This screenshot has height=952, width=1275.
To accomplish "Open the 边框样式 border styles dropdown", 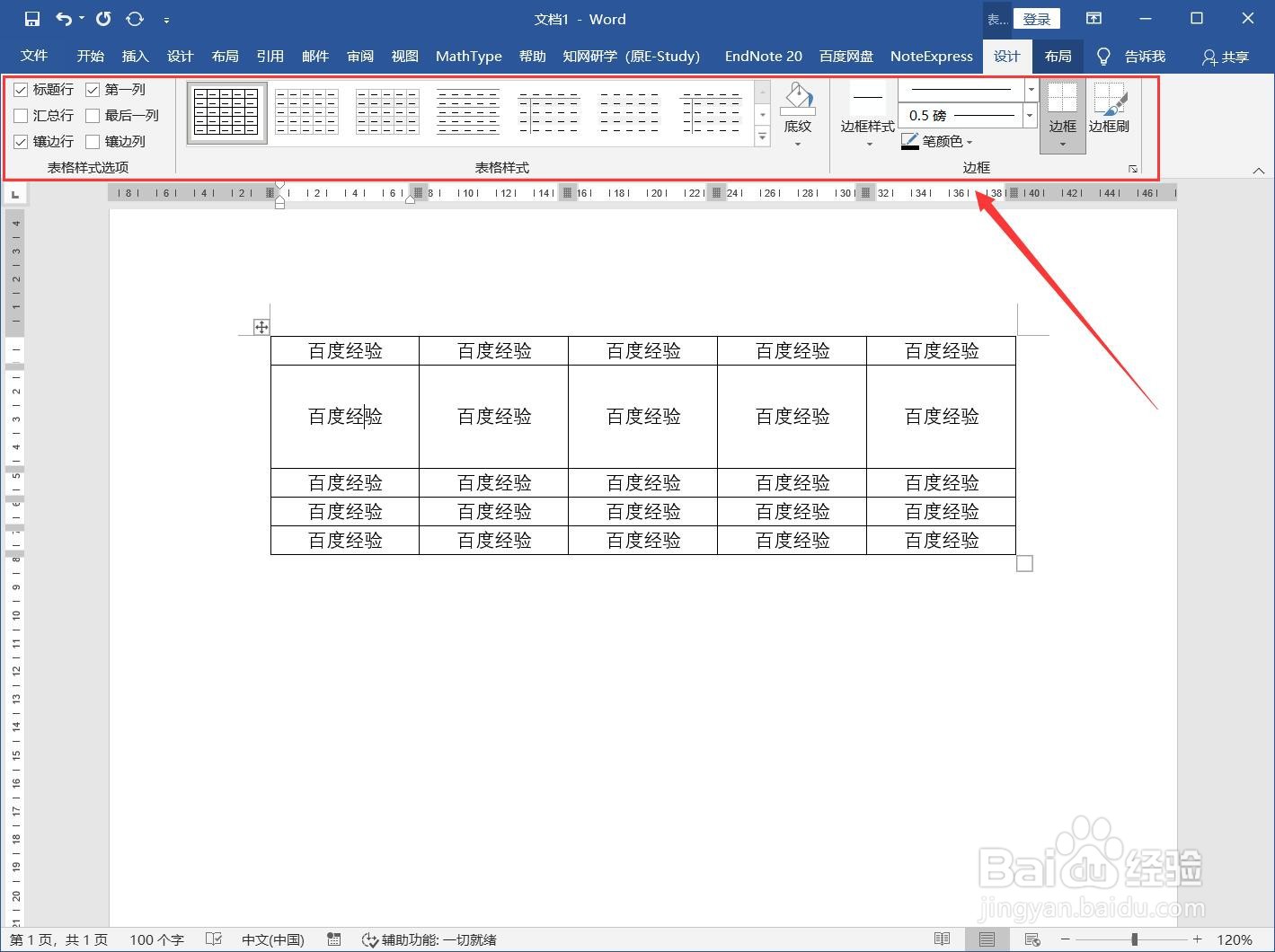I will click(868, 115).
